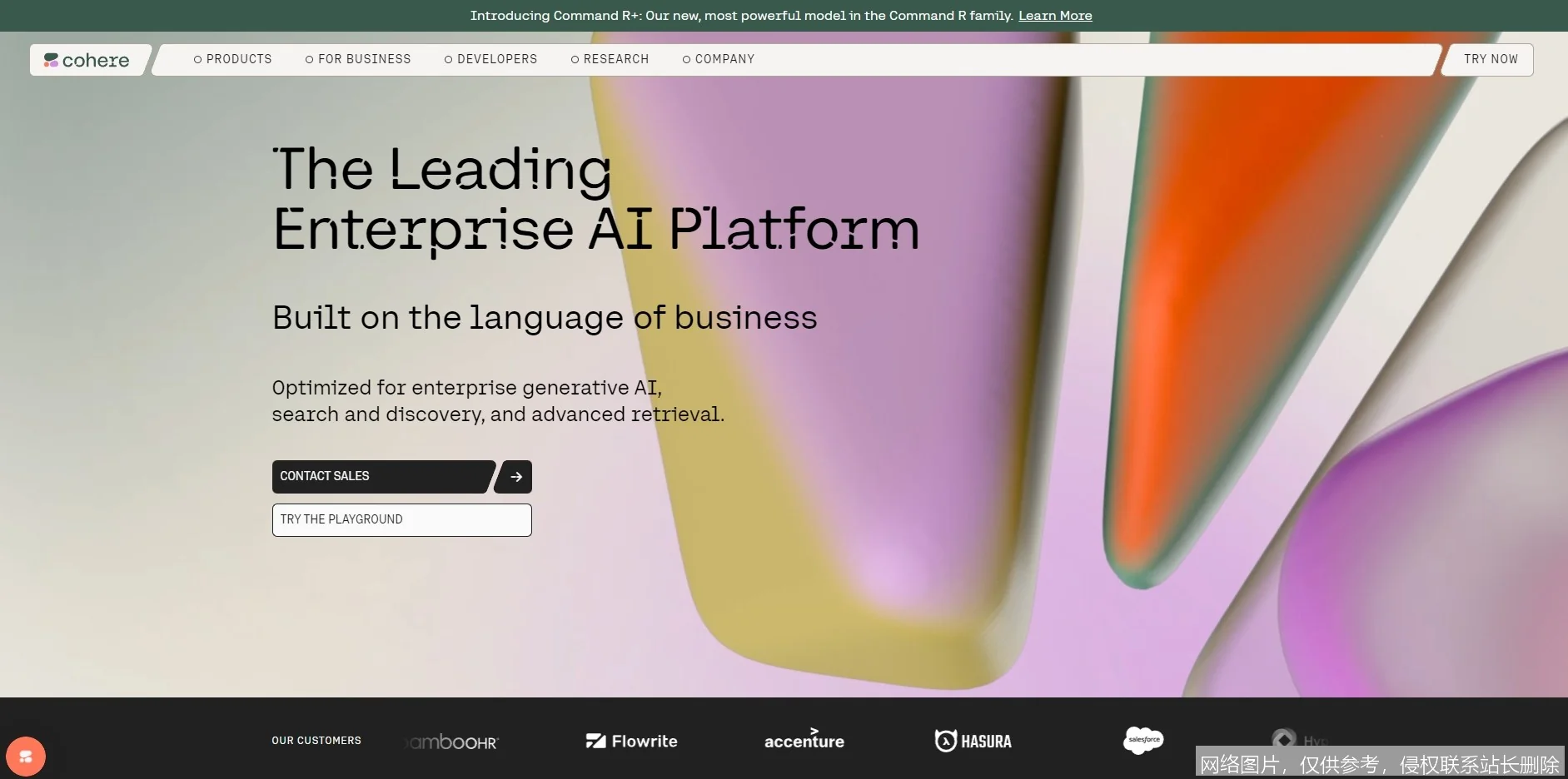Click the Contact Sales button

click(382, 477)
